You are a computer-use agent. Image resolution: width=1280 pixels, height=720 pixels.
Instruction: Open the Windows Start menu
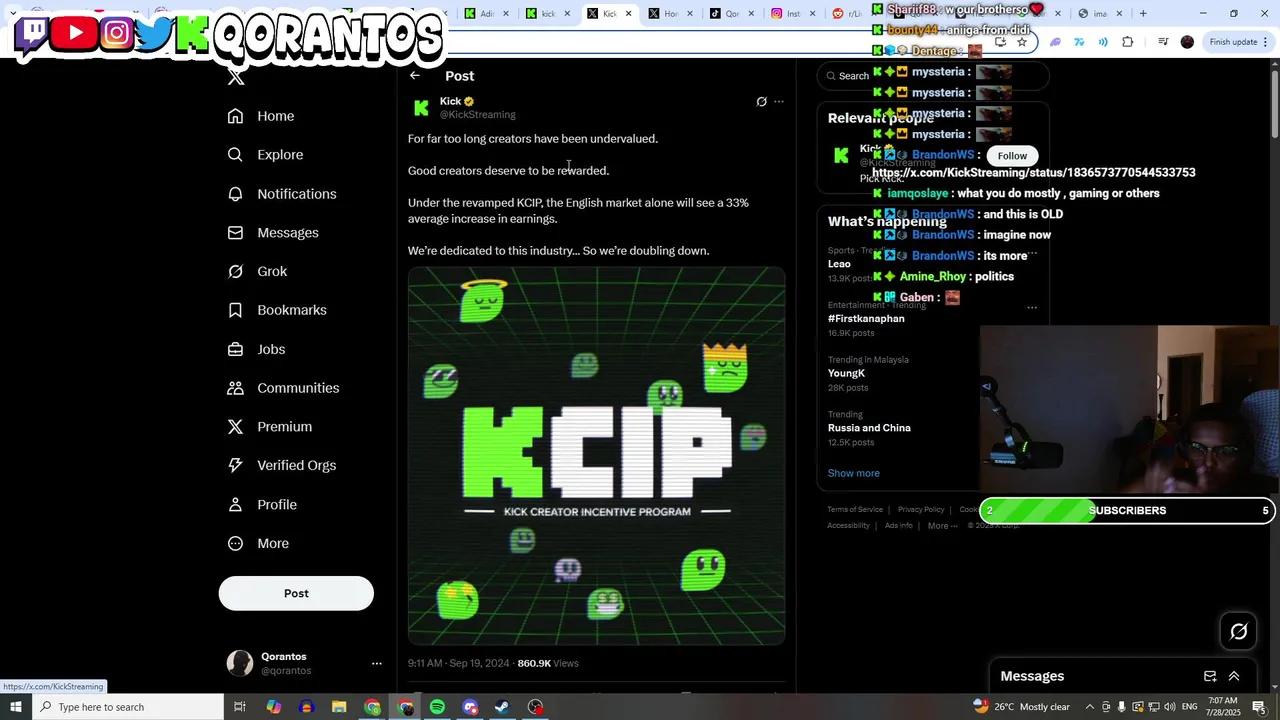15,707
